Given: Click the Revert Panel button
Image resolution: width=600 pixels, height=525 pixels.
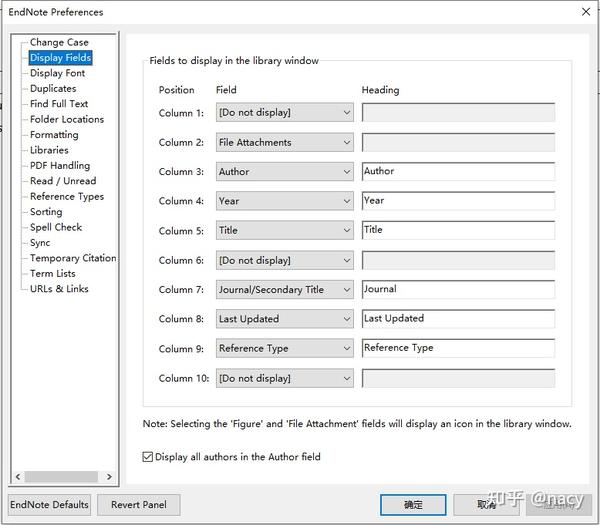Looking at the screenshot, I should click(139, 505).
